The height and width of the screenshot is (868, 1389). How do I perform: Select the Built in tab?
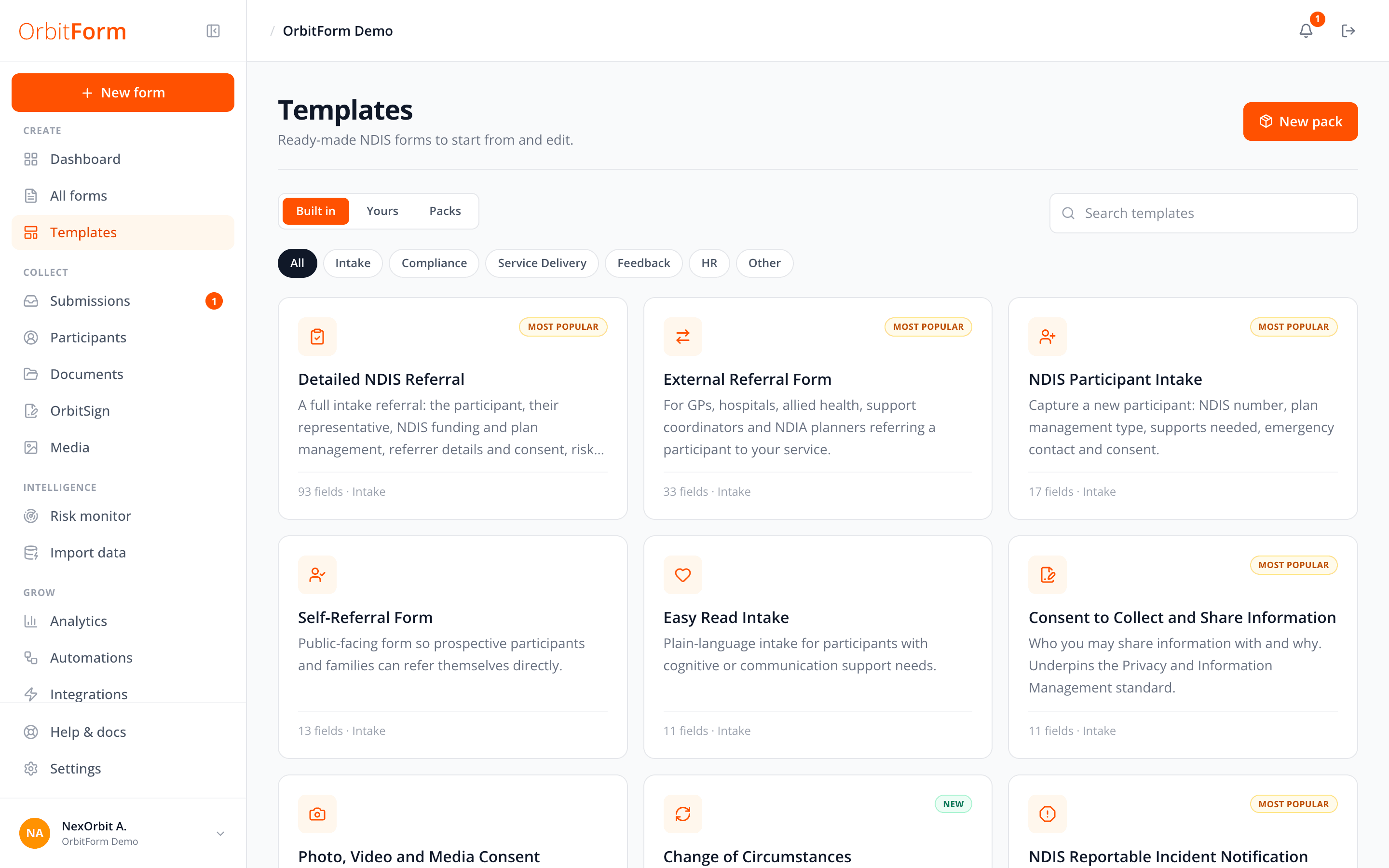[316, 211]
